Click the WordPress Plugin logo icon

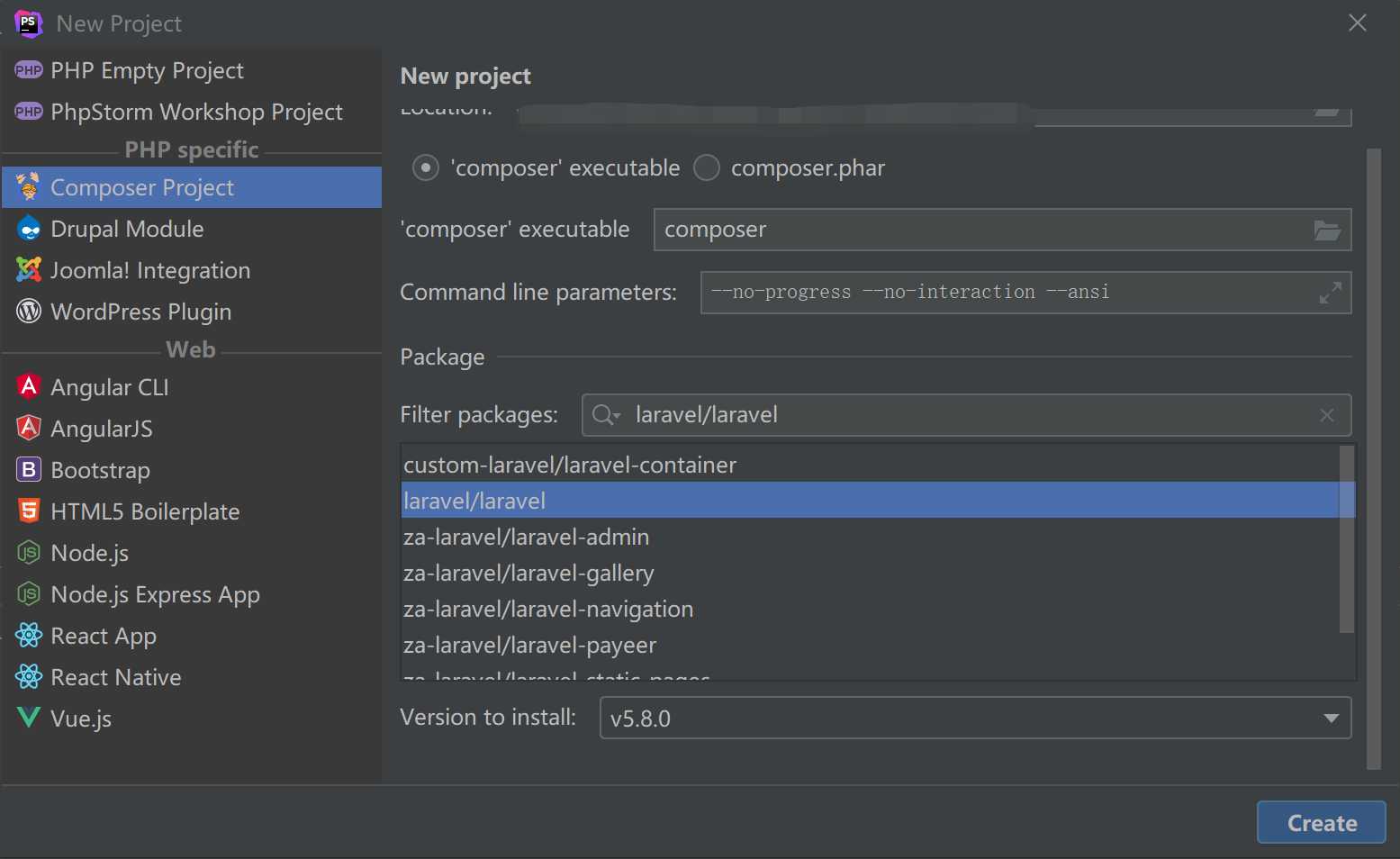tap(29, 311)
